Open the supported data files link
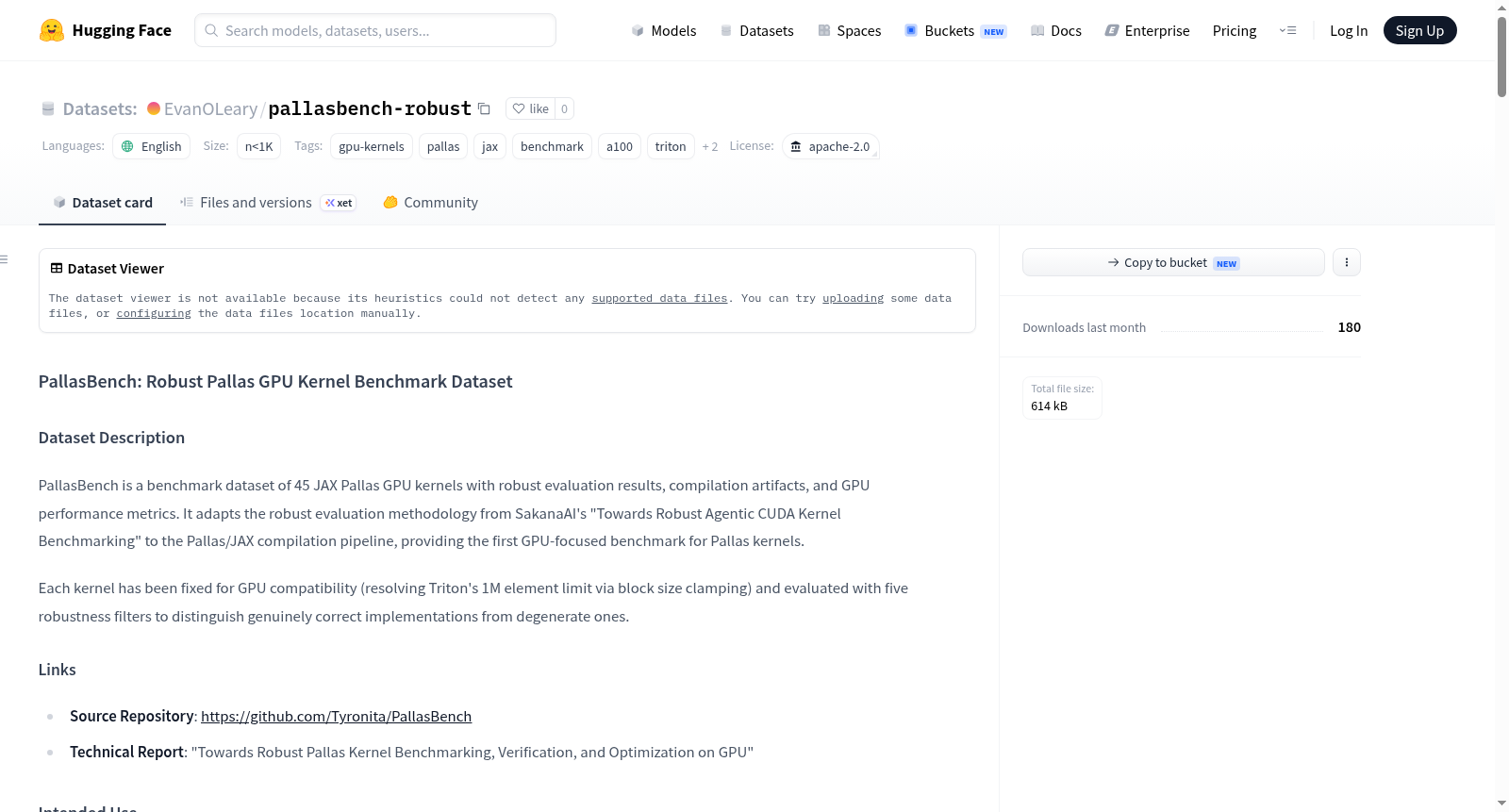This screenshot has height=812, width=1509. point(659,298)
